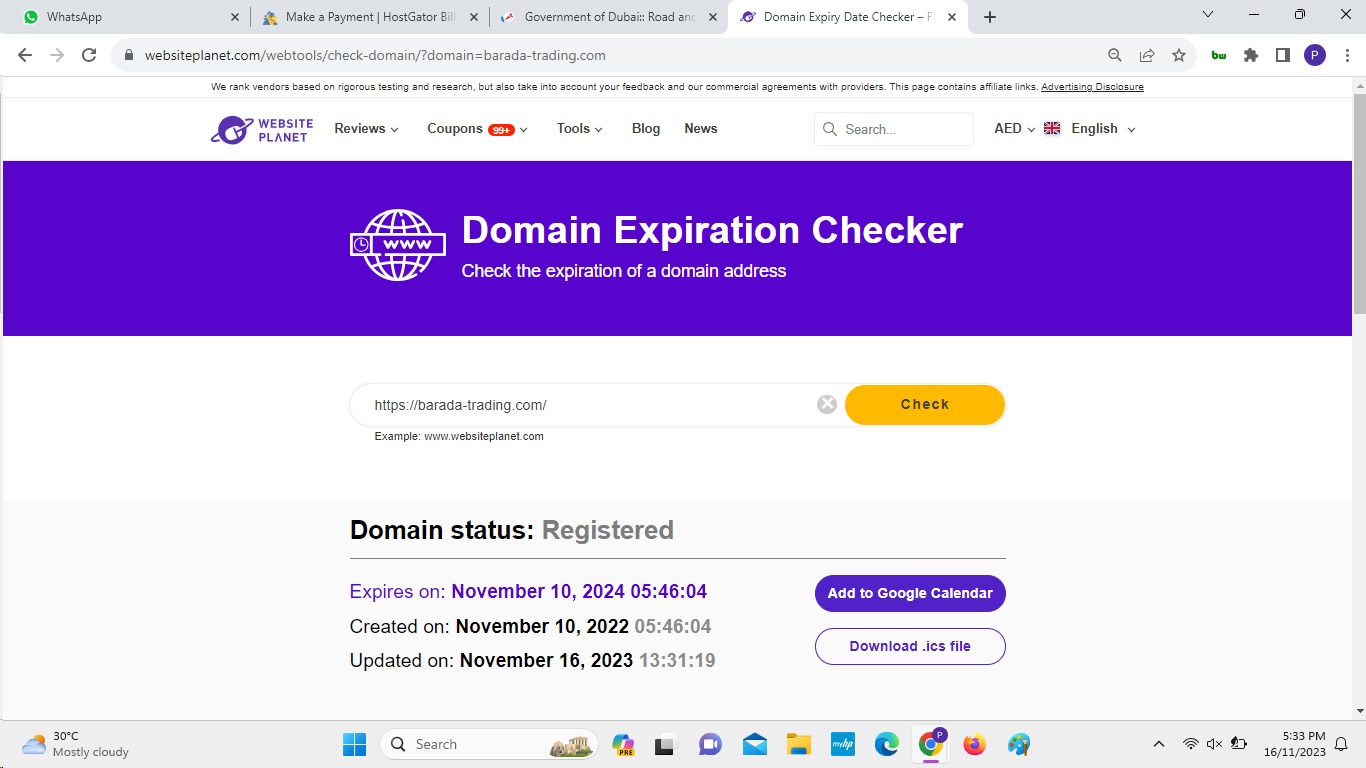Image resolution: width=1366 pixels, height=768 pixels.
Task: Share this page using the share icon
Action: pyautogui.click(x=1147, y=55)
